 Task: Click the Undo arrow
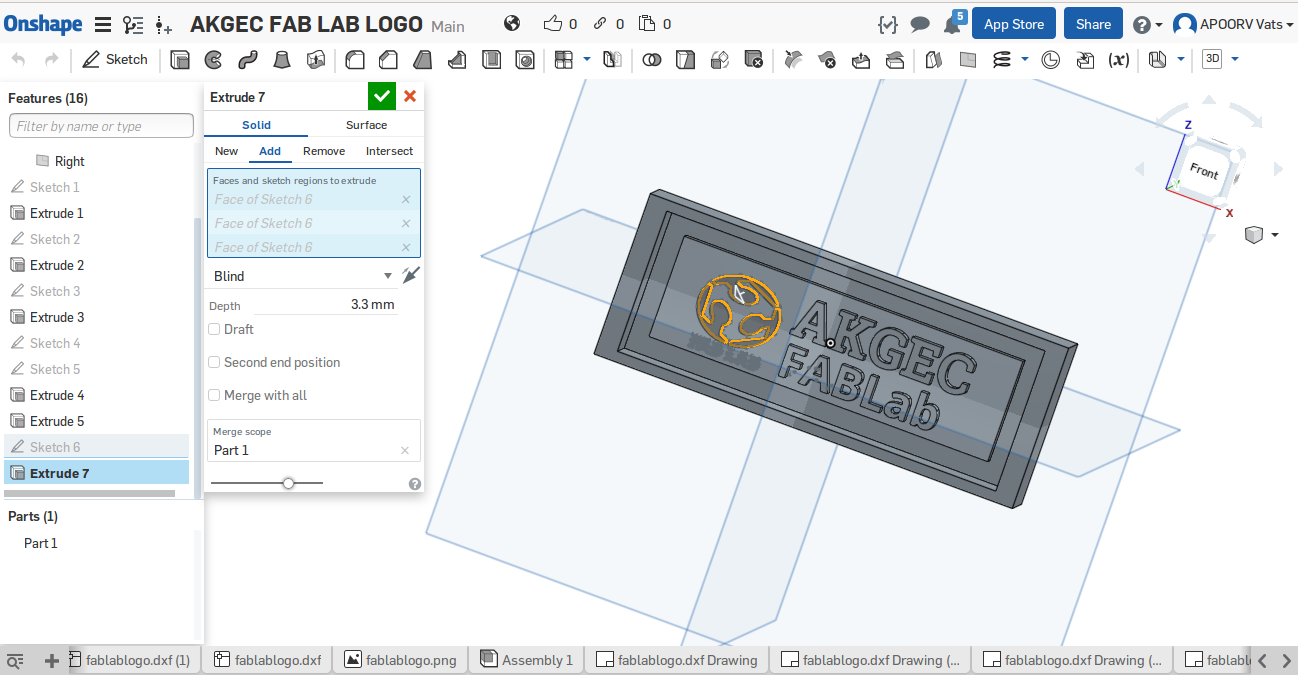click(x=19, y=60)
